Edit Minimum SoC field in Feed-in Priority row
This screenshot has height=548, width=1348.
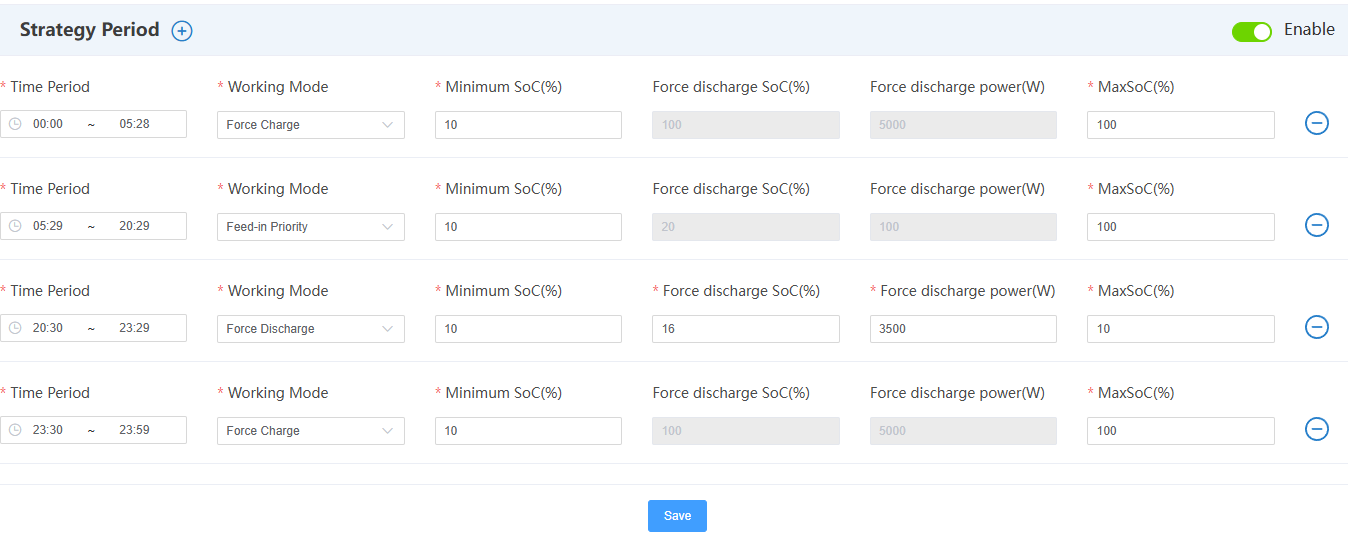click(528, 227)
